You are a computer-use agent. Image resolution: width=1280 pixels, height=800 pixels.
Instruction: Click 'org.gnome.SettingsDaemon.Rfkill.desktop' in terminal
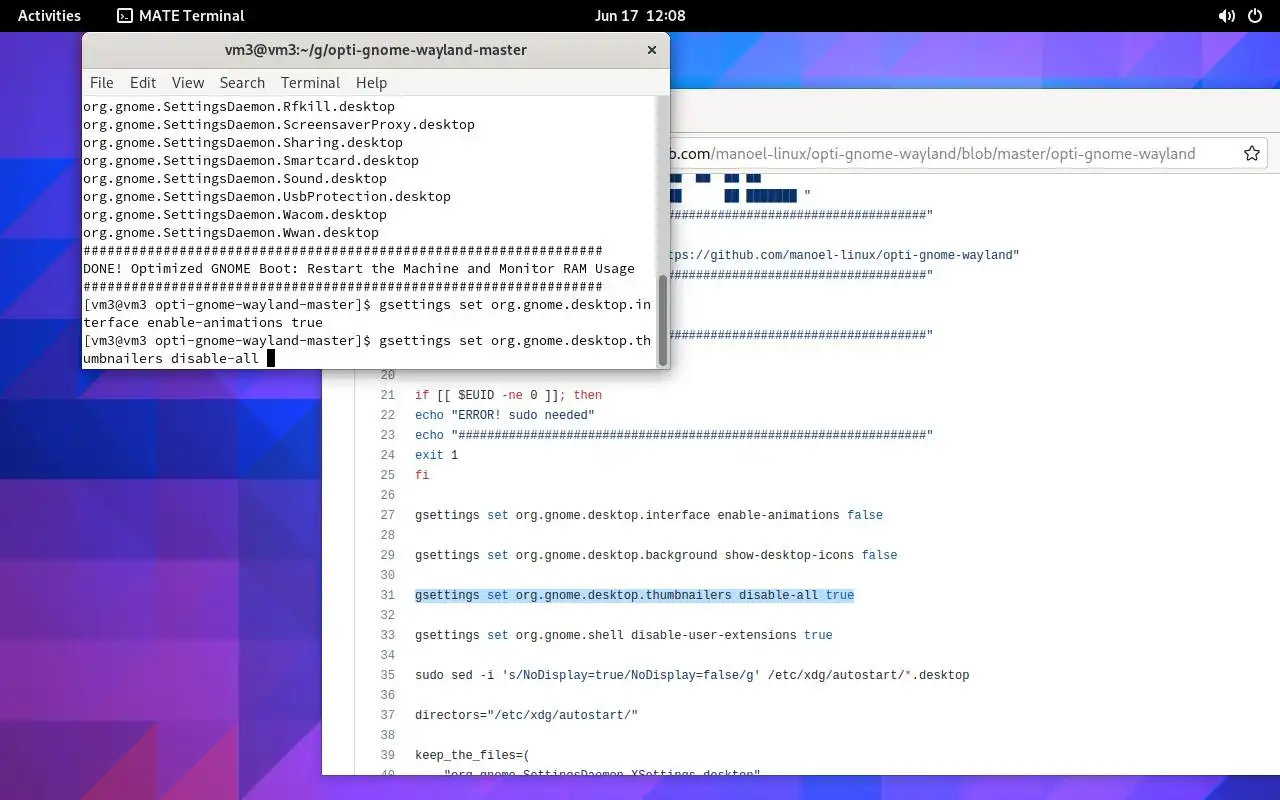(x=239, y=106)
